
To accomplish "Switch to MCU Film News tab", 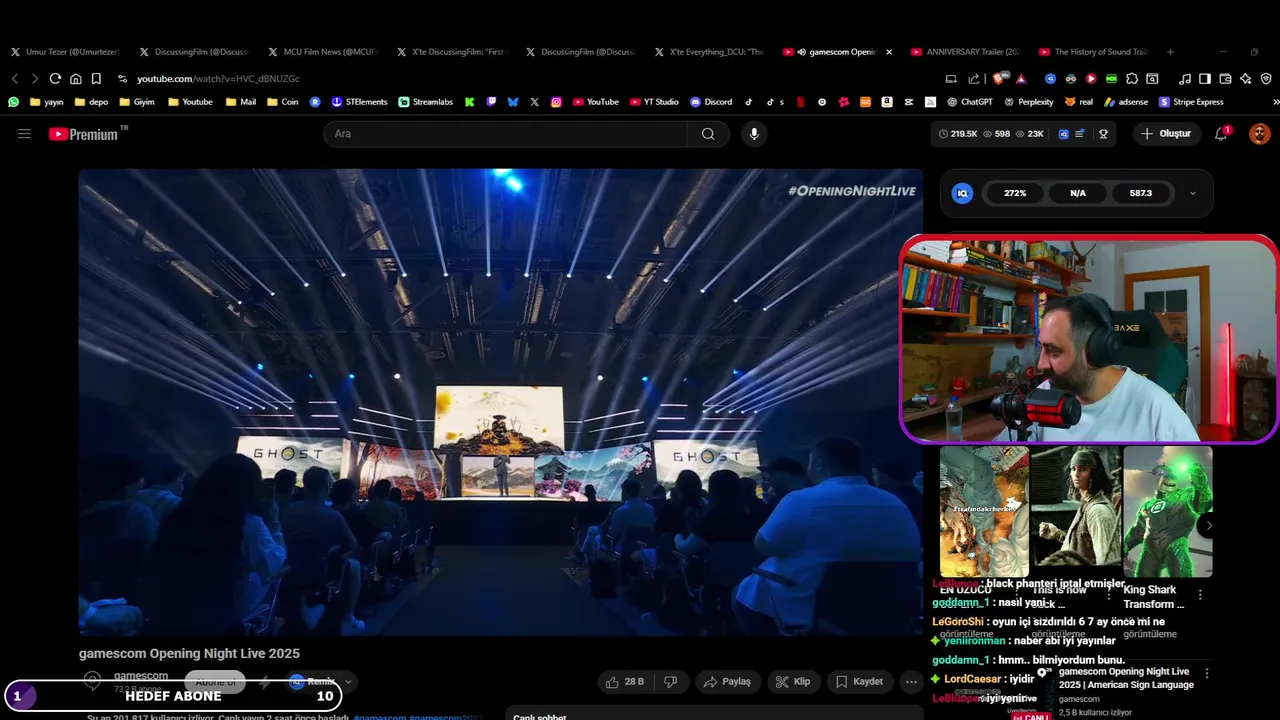I will click(322, 52).
